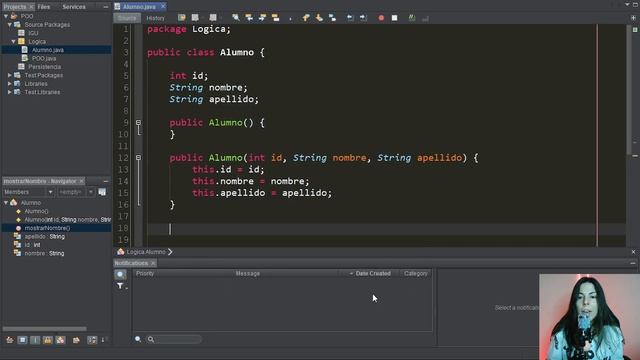Open POO.java in the Projects tree
640x360 pixels.
[44, 58]
